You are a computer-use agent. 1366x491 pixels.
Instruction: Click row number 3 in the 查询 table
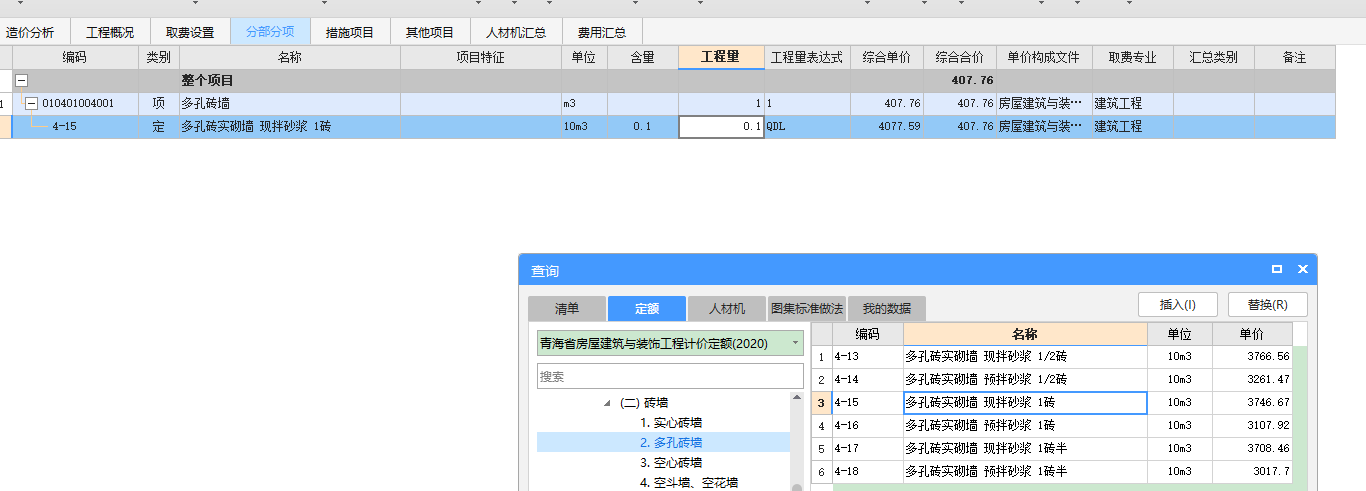pos(821,403)
